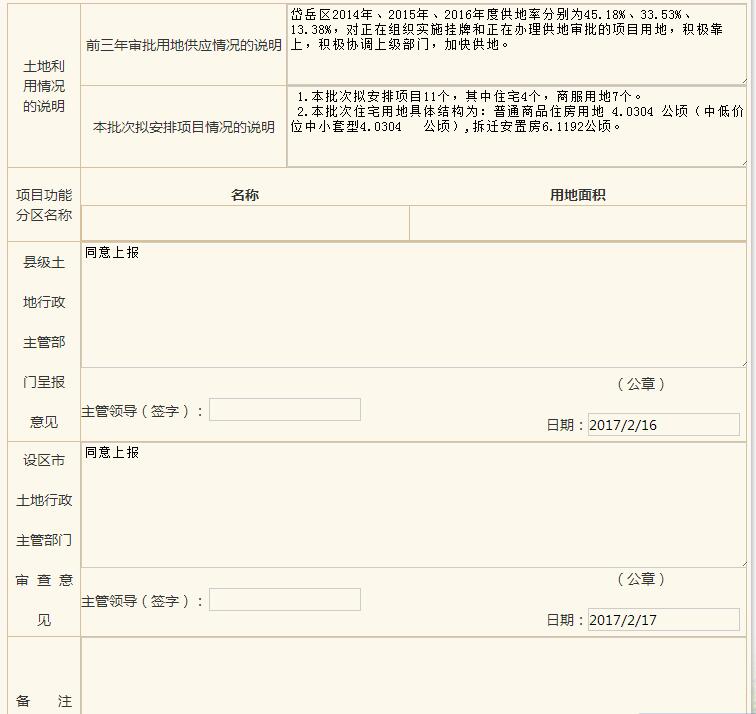Image resolution: width=756 pixels, height=714 pixels.
Task: Click the date field showing 2017/2/17
Action: (663, 620)
